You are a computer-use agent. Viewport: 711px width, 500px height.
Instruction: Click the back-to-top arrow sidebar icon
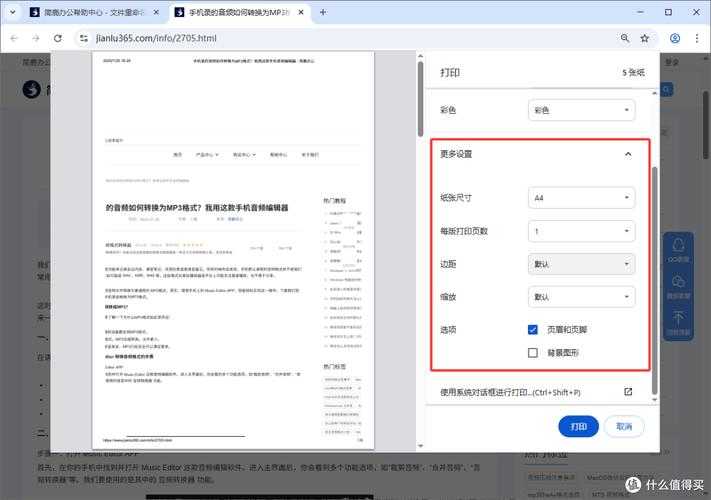[x=678, y=322]
